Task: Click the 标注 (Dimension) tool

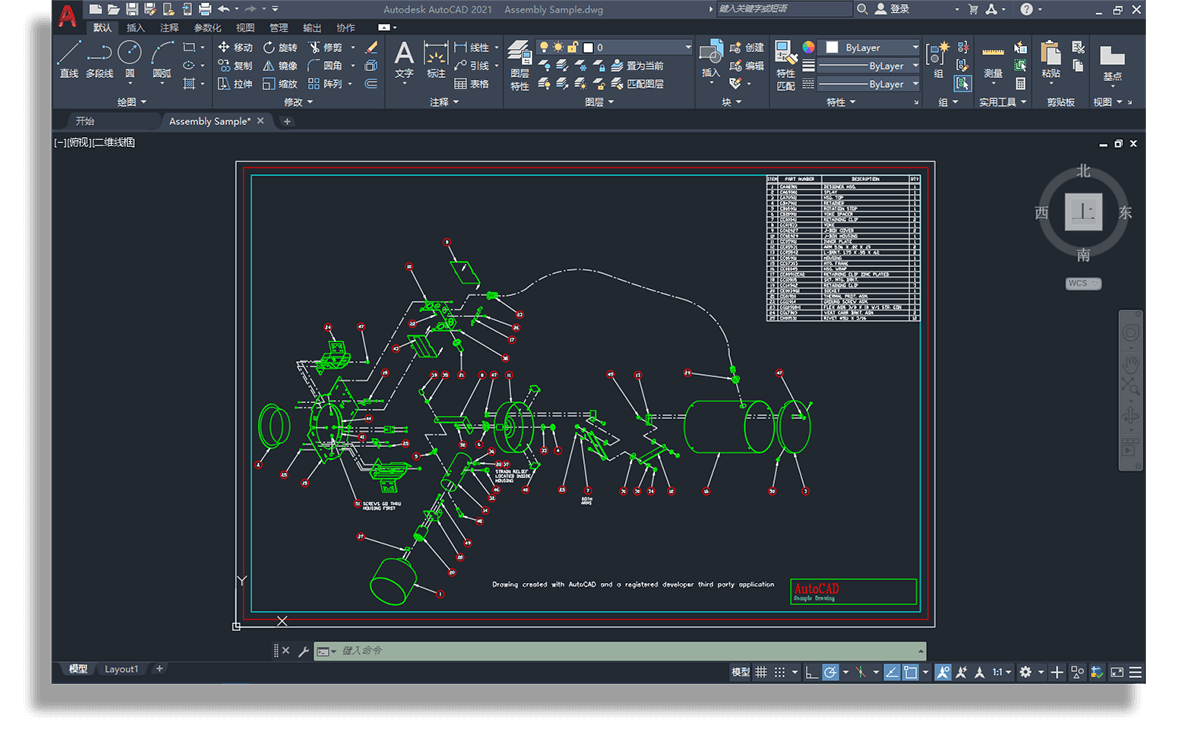Action: tap(436, 59)
